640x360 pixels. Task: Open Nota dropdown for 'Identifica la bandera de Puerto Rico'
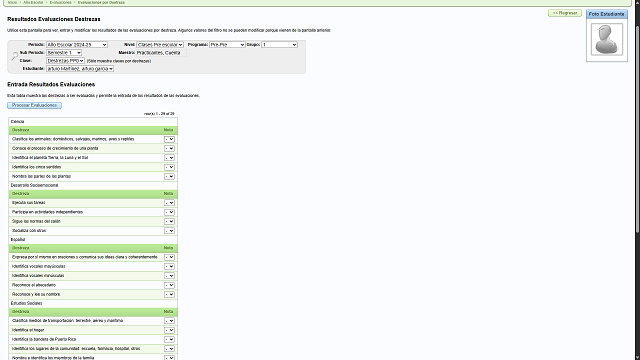169,340
